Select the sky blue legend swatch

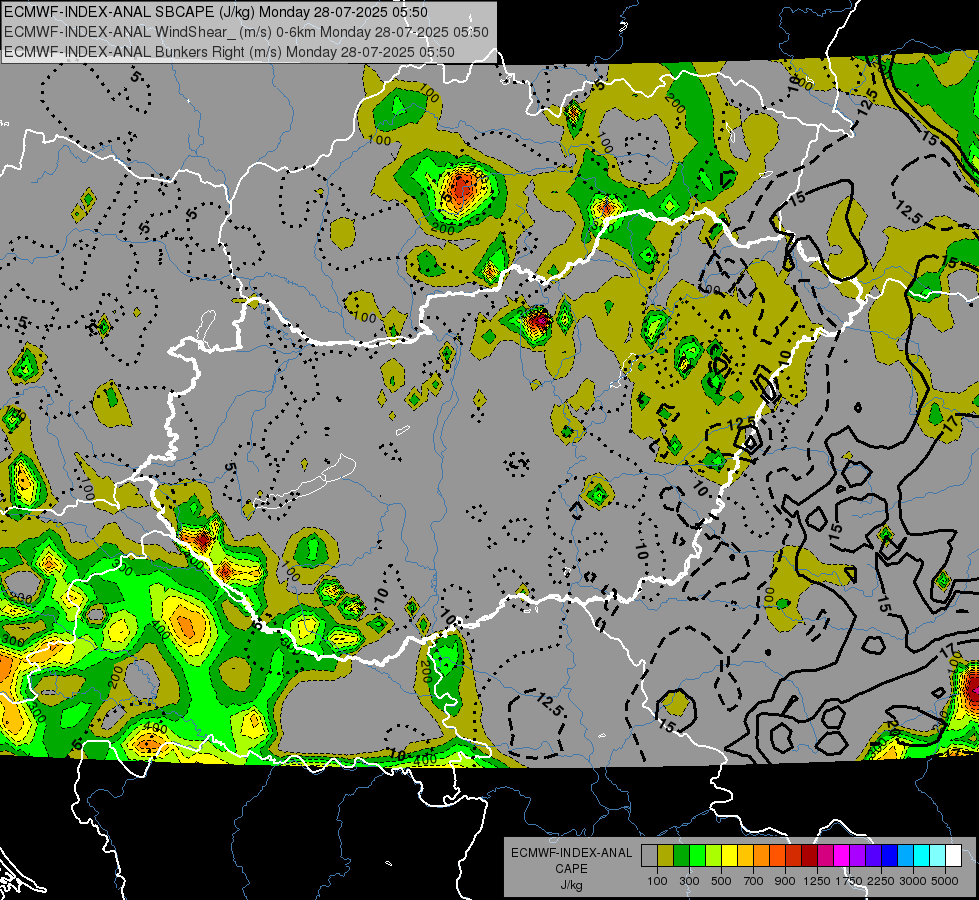[905, 856]
